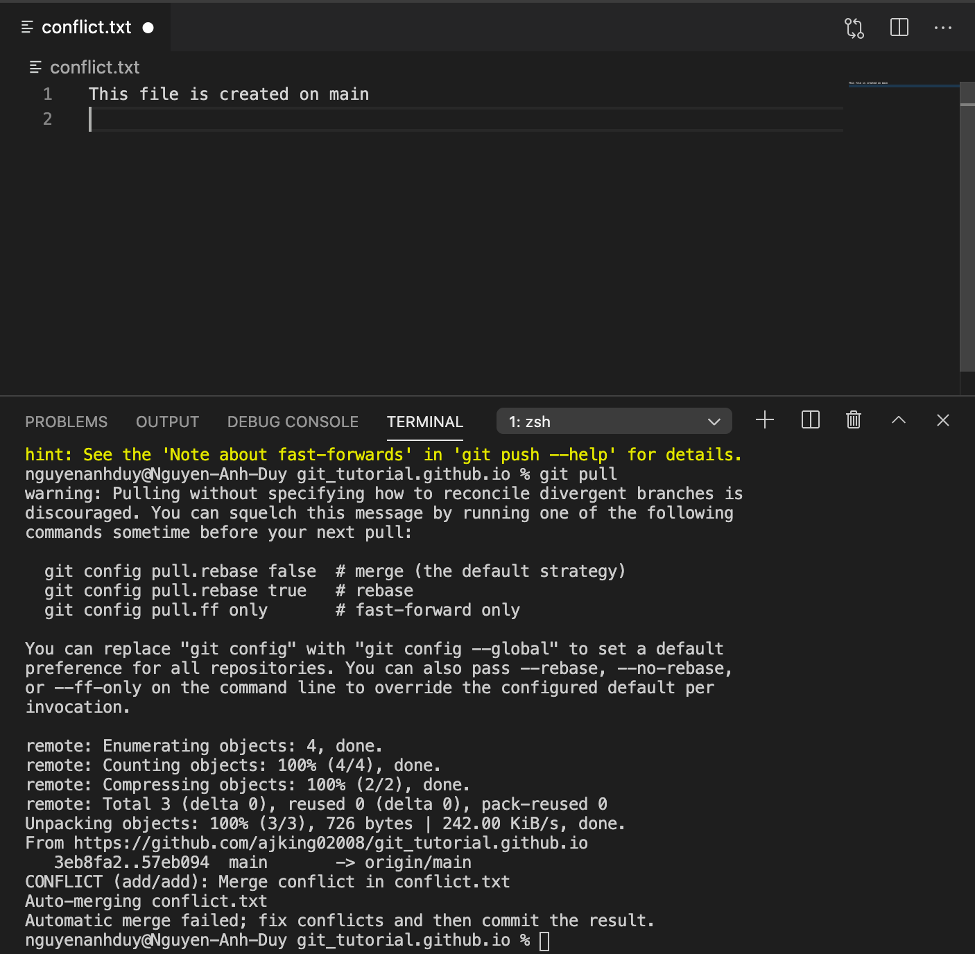Image resolution: width=977 pixels, height=954 pixels.
Task: Click 'remote: Enumerating objects' line
Action: [x=204, y=746]
